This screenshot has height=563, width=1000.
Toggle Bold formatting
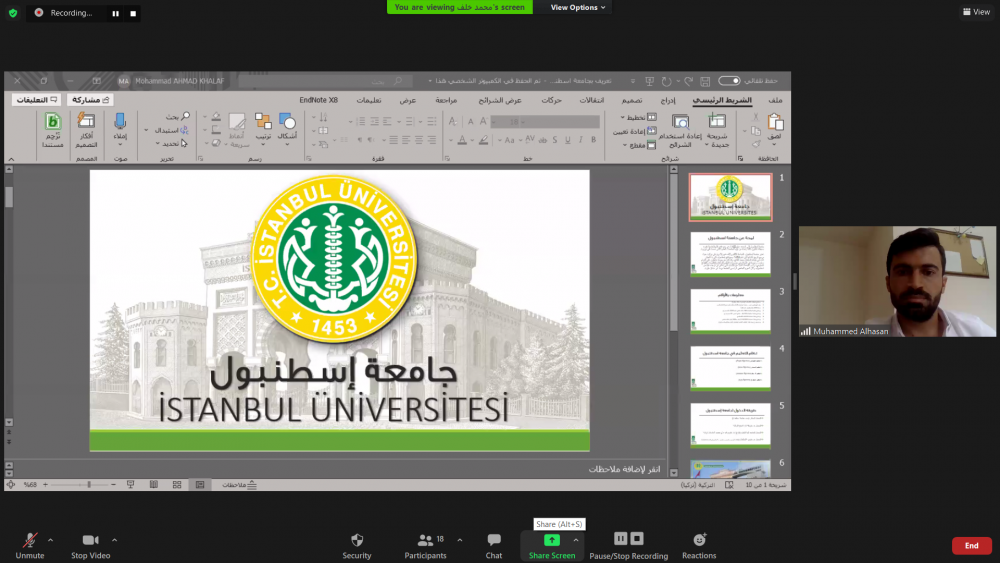click(x=593, y=140)
